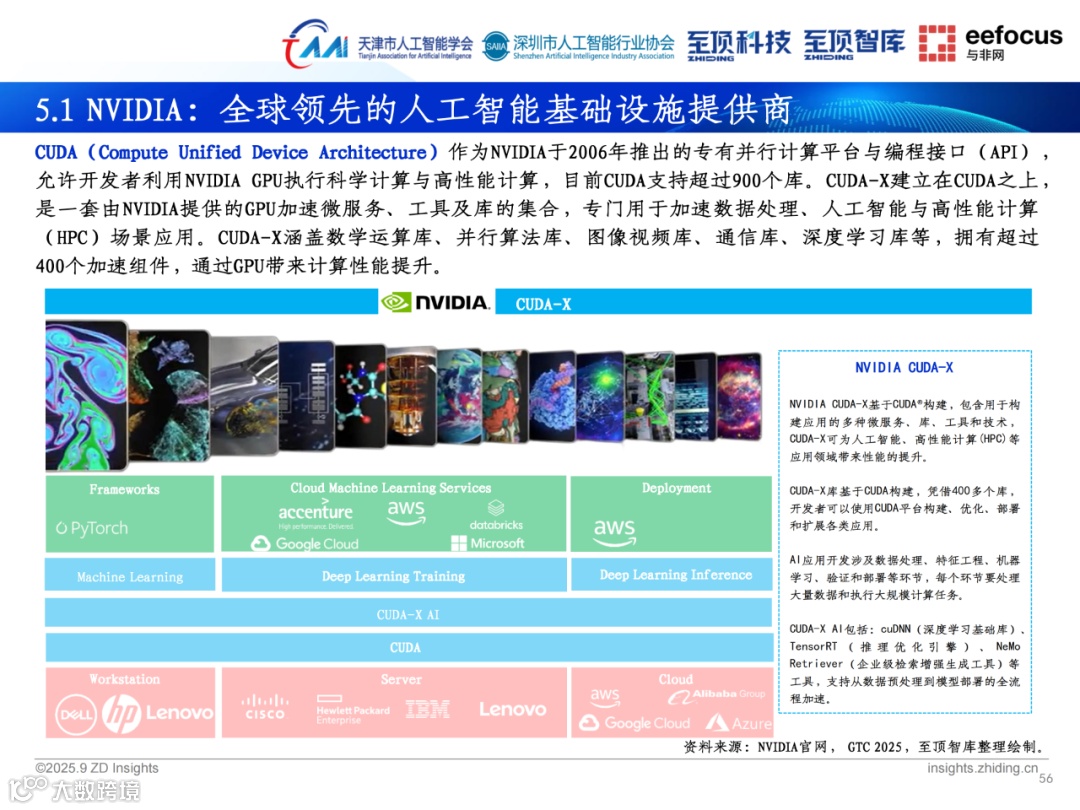
Task: Click the first colorful fluid simulation thumbnail
Action: pyautogui.click(x=87, y=395)
